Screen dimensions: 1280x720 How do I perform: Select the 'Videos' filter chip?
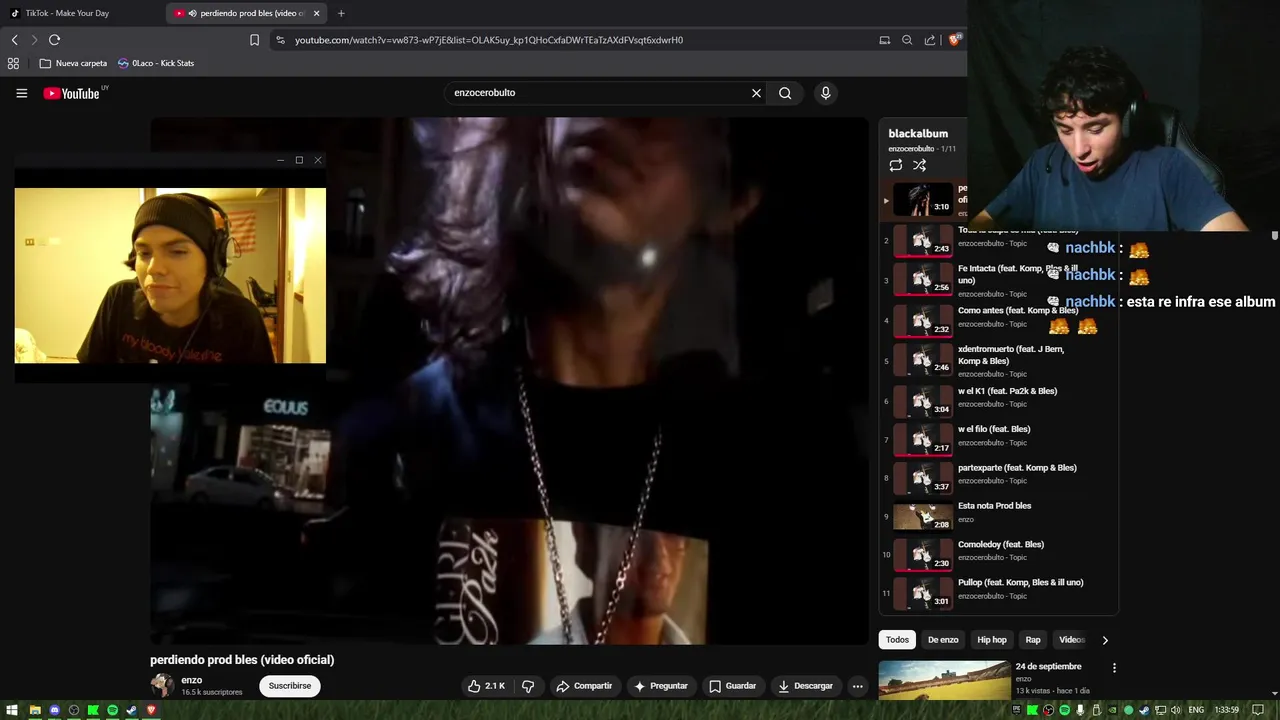point(1071,640)
